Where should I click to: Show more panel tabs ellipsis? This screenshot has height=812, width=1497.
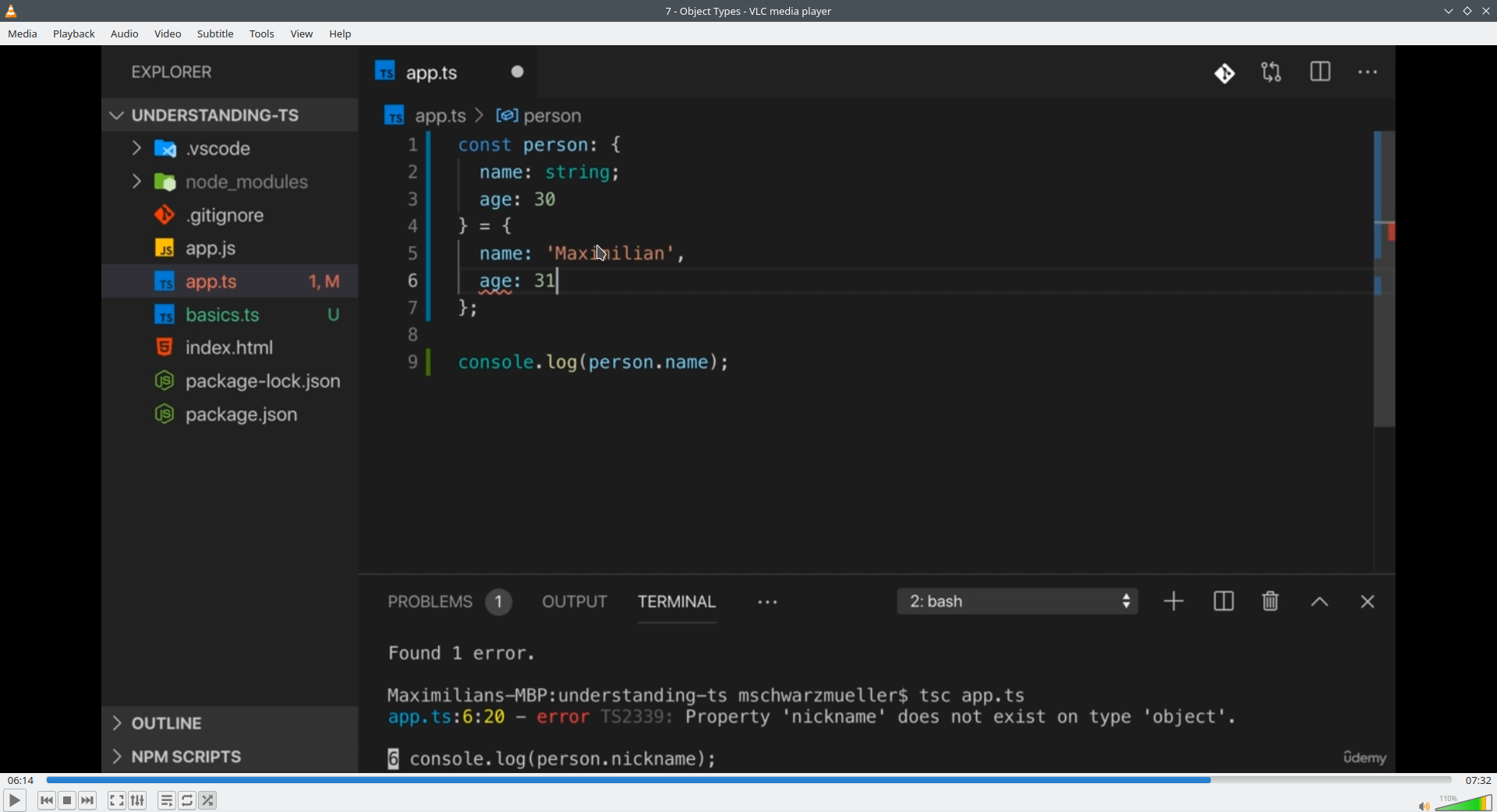pos(768,603)
